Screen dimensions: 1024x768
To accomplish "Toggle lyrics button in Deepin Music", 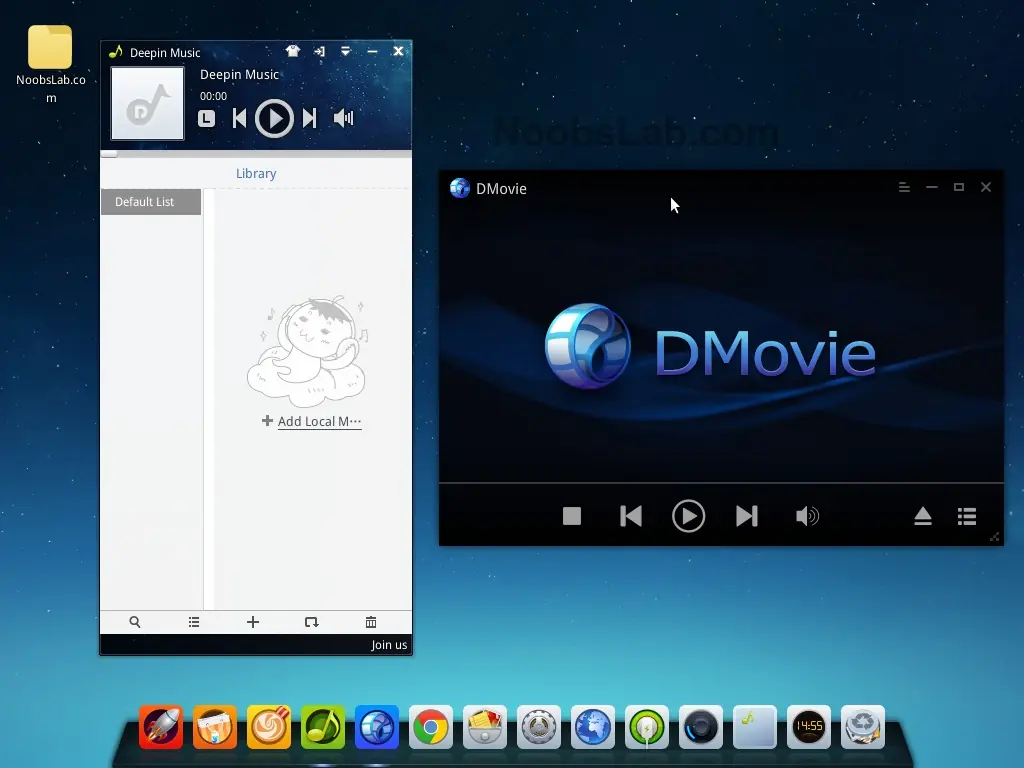I will pos(206,118).
